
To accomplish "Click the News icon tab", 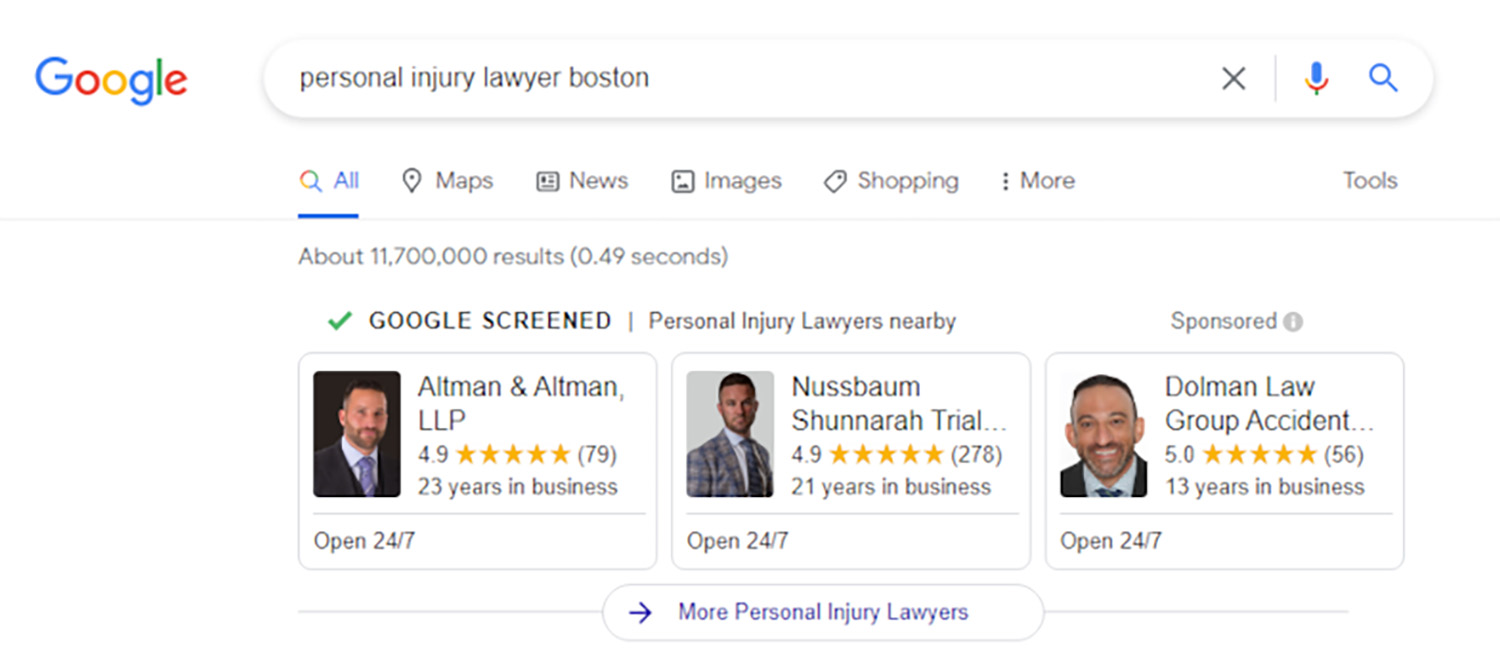I will (x=547, y=181).
